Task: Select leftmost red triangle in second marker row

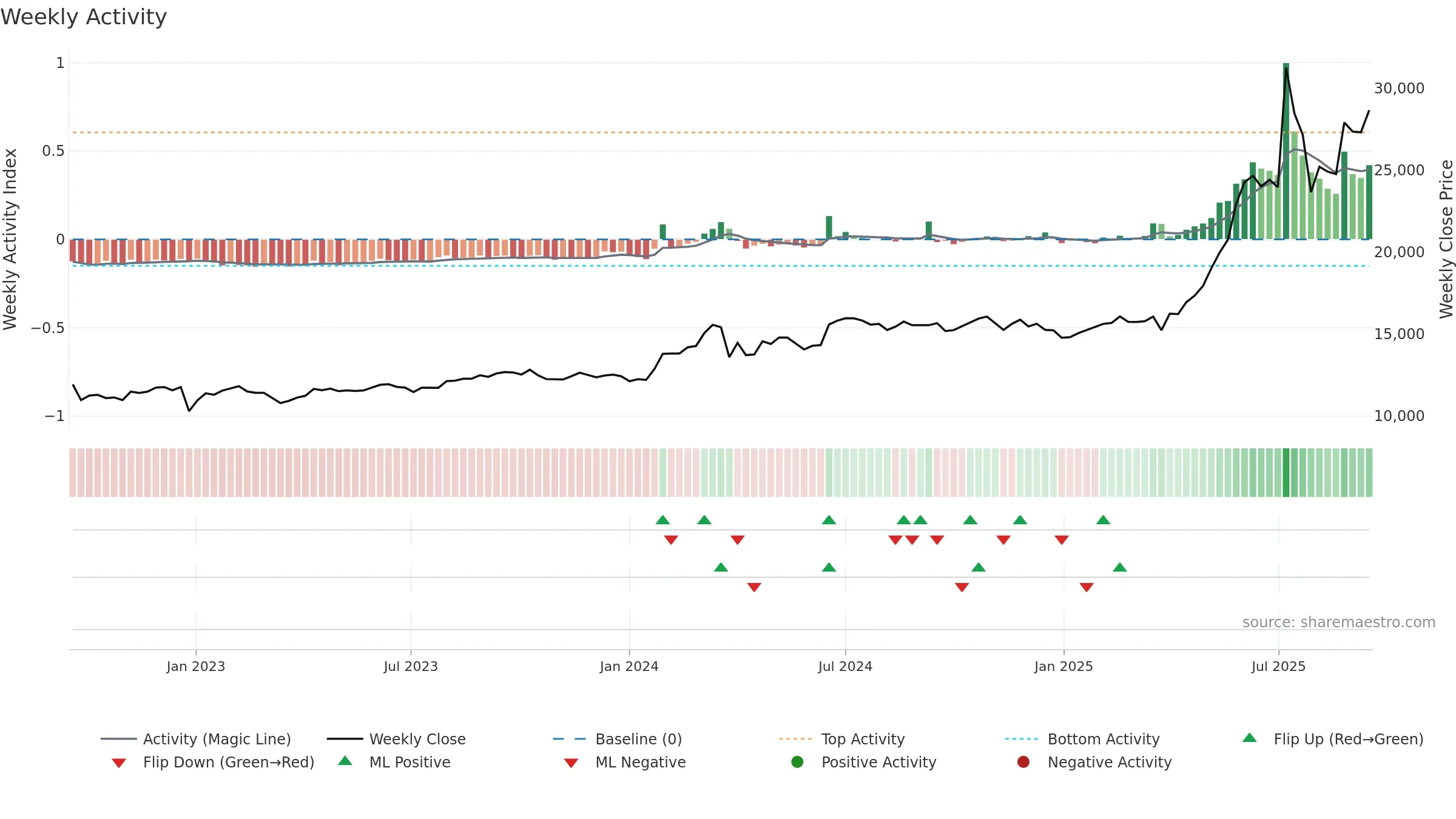Action: tap(754, 587)
